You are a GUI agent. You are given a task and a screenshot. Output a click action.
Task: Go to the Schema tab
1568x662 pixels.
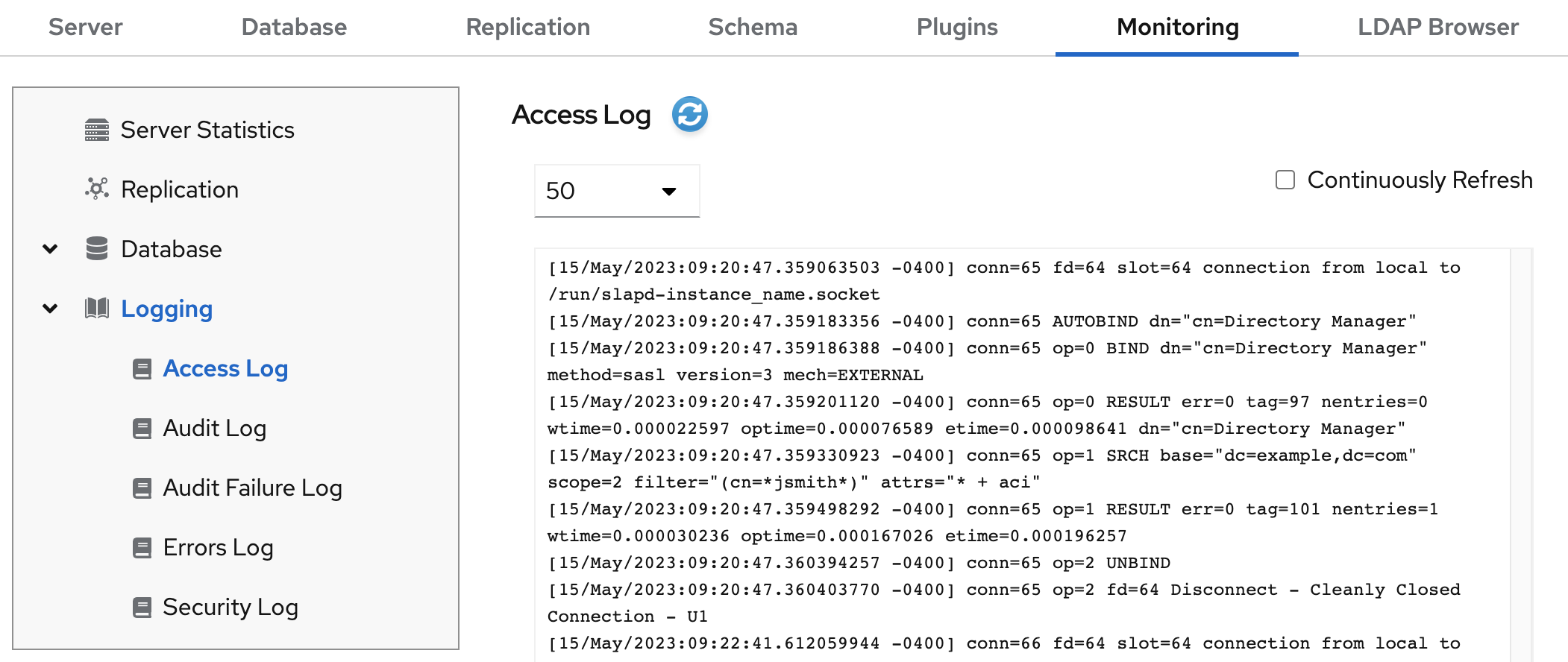(x=753, y=28)
